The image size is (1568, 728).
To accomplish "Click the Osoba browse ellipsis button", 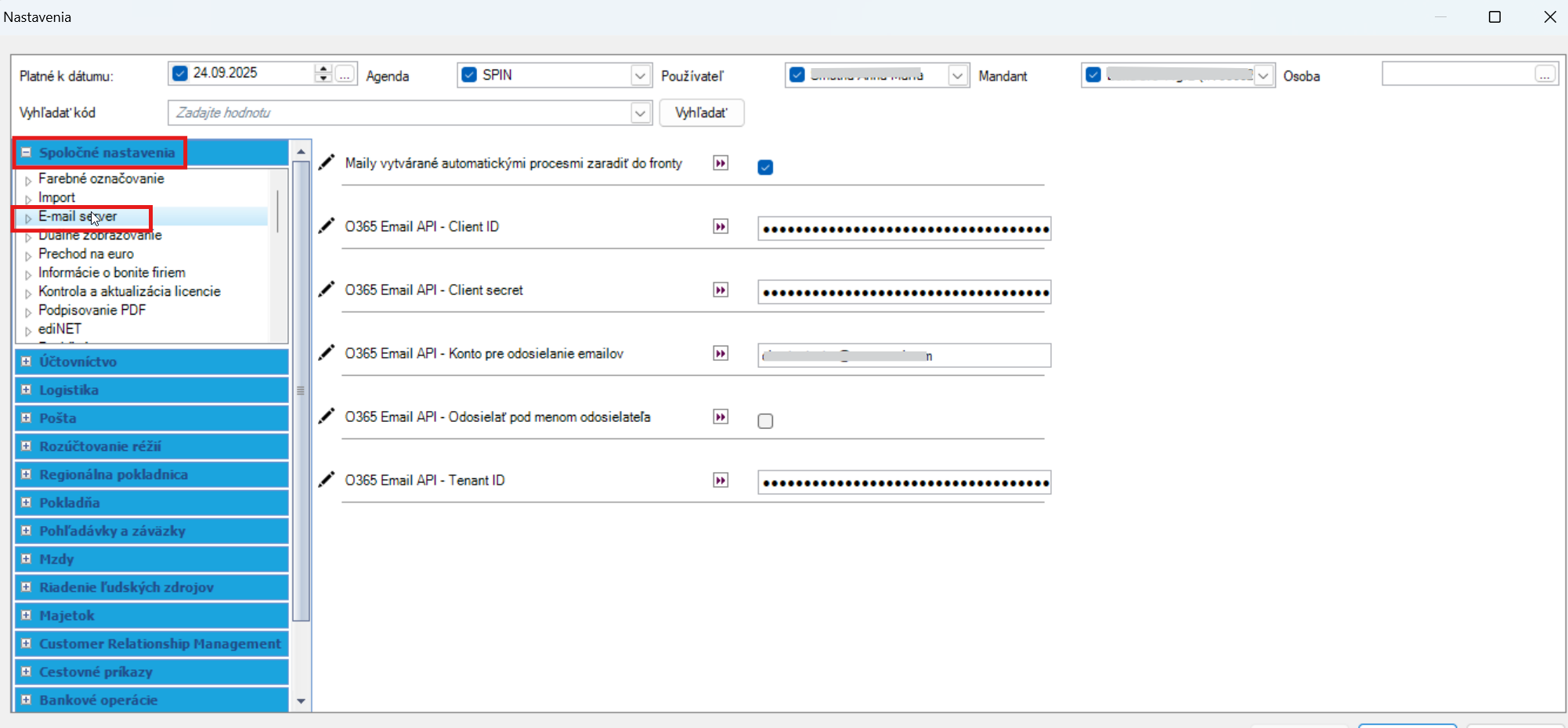I will [1545, 75].
